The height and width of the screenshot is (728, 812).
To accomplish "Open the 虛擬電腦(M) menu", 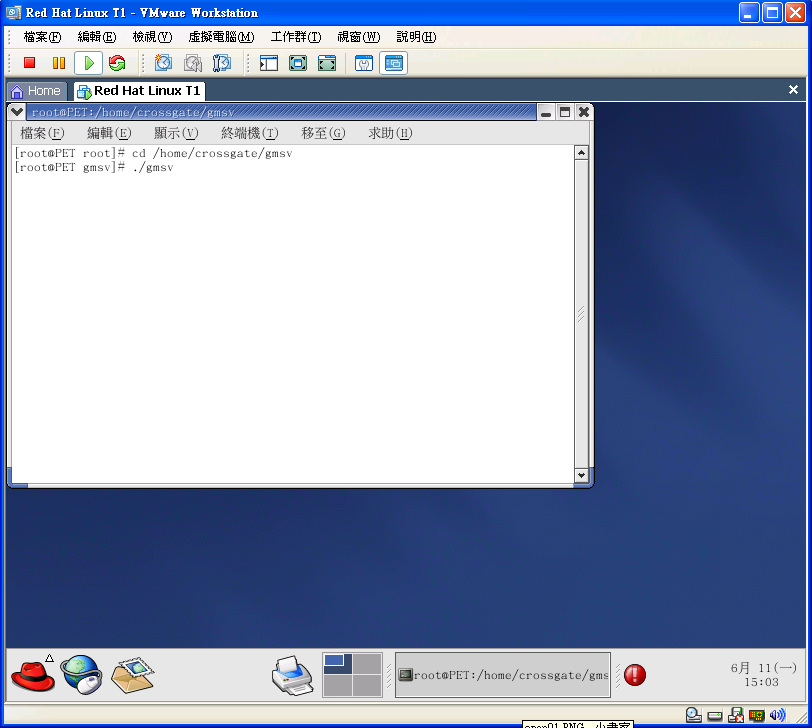I will coord(221,37).
